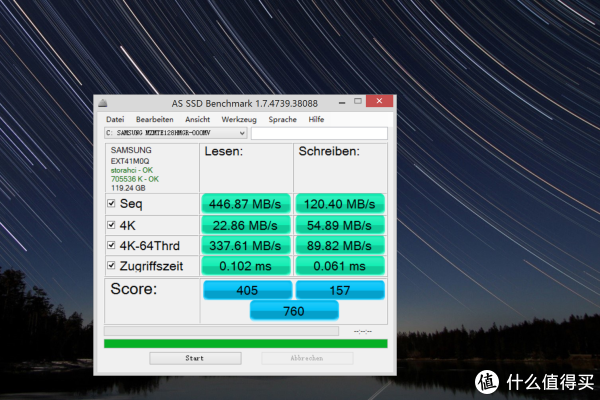
Task: Click 4K-64Thrd read result 337.61 MB/s
Action: (245, 245)
